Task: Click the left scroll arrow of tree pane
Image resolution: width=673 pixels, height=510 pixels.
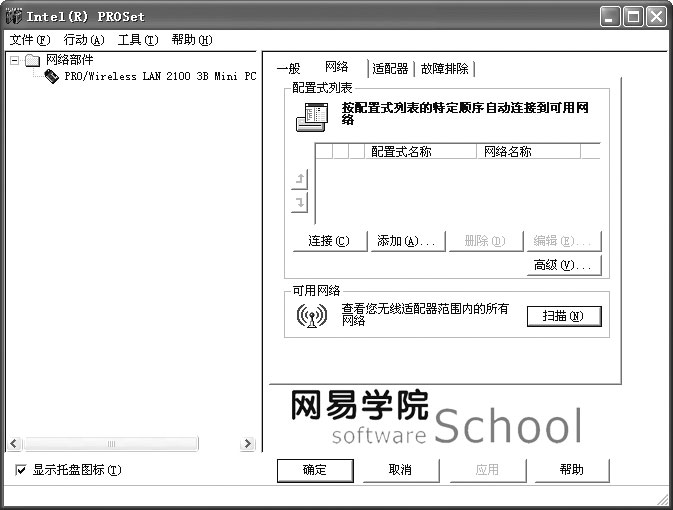Action: tap(14, 443)
